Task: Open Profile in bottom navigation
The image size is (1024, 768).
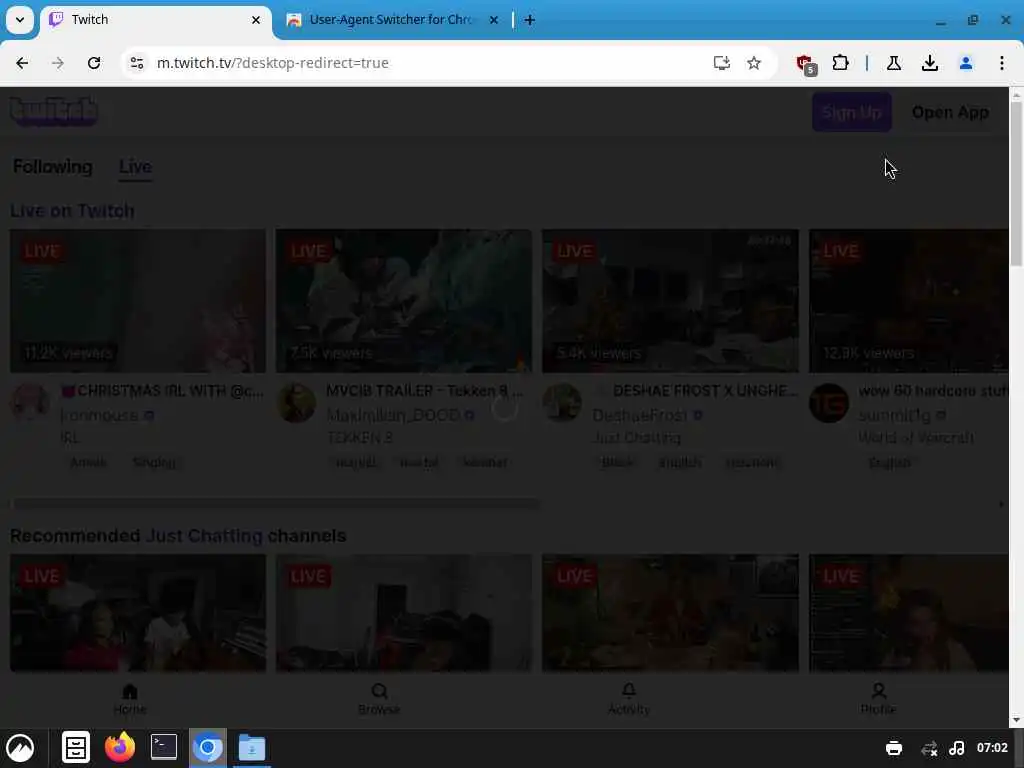Action: coord(878,699)
